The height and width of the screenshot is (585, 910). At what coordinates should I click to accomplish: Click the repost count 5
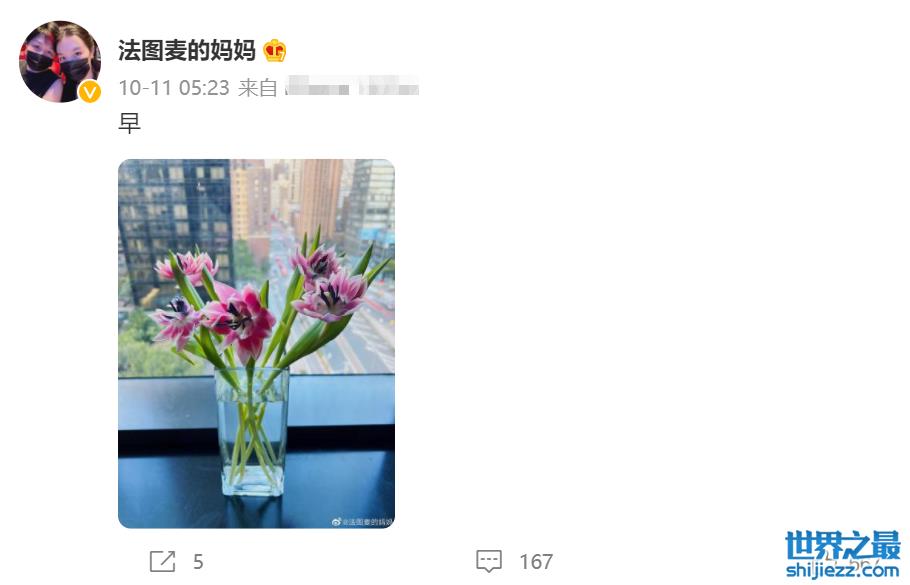click(198, 562)
